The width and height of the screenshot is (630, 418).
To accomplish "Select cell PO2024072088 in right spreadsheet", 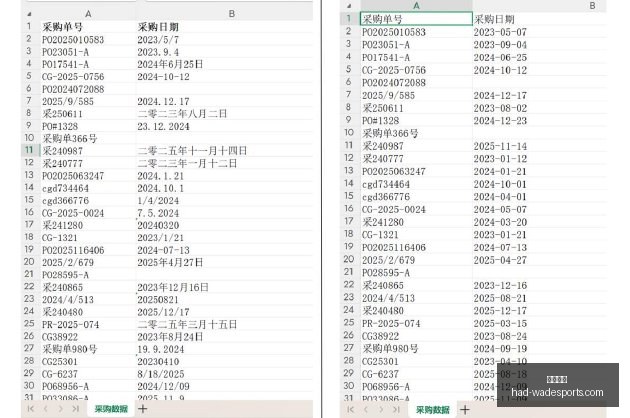I will 393,82.
